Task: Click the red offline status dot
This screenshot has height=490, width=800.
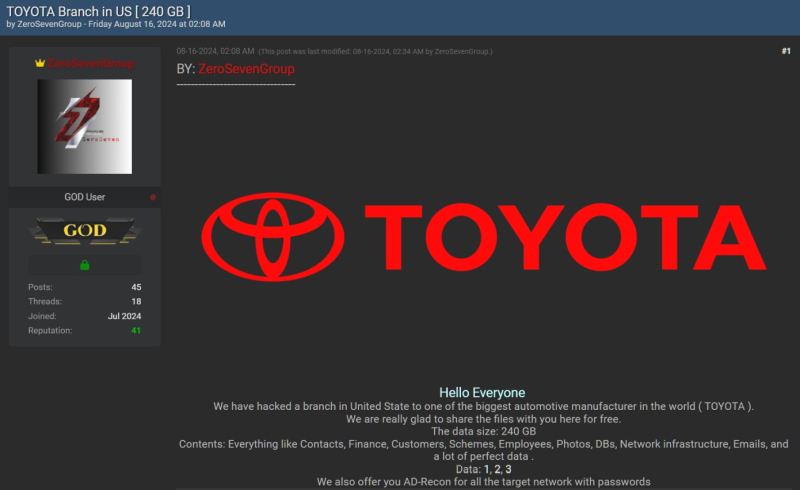Action: (x=152, y=198)
